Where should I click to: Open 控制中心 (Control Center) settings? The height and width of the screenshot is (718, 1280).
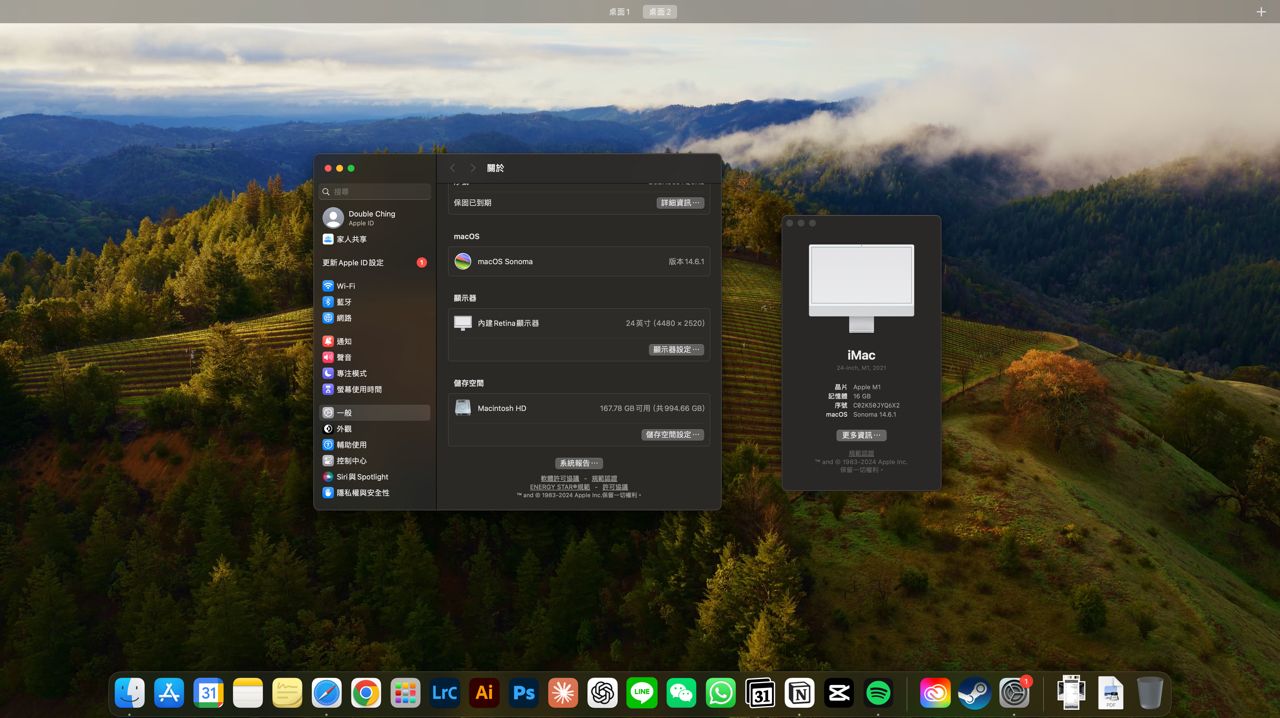pos(350,461)
